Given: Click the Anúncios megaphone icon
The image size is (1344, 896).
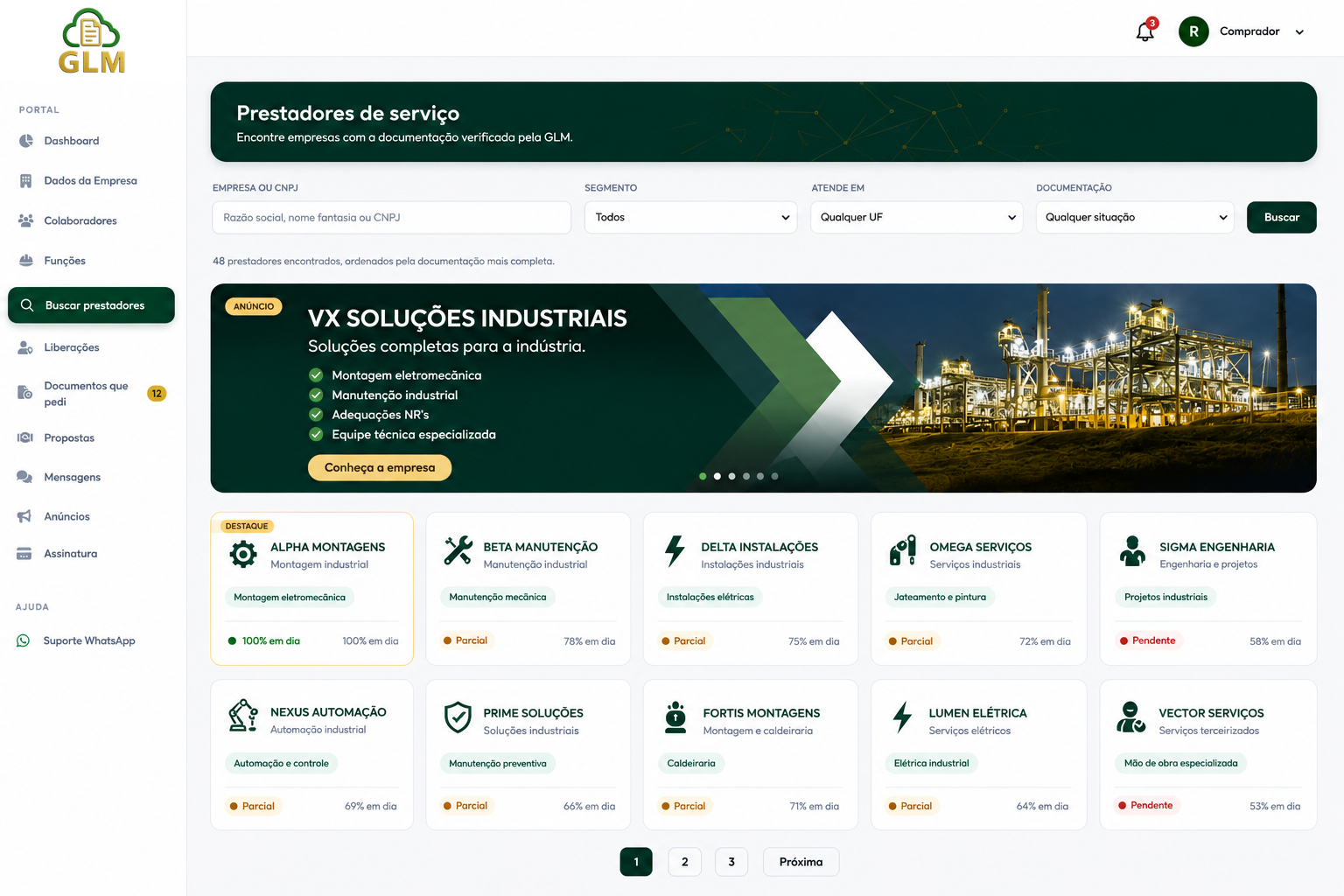Looking at the screenshot, I should click(24, 516).
